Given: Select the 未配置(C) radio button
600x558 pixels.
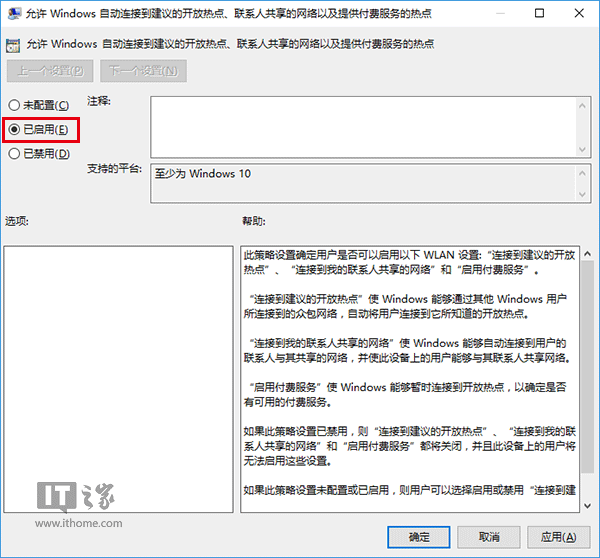Looking at the screenshot, I should pyautogui.click(x=15, y=105).
